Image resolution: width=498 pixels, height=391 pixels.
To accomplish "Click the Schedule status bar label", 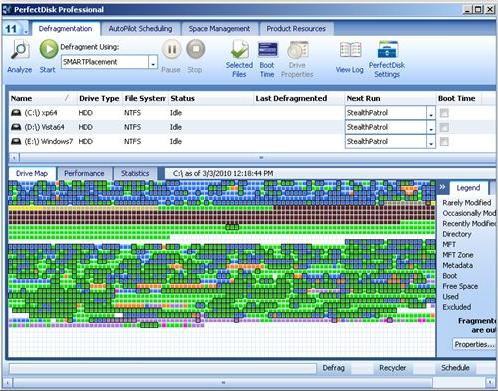I will tap(455, 368).
